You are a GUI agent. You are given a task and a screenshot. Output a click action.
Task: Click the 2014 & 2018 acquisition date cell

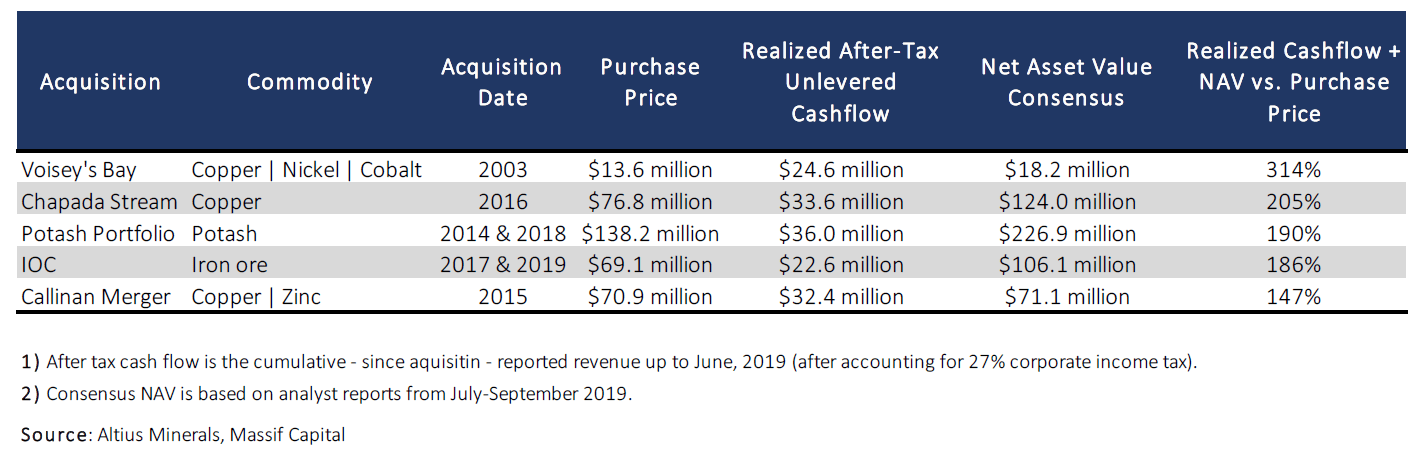(503, 234)
